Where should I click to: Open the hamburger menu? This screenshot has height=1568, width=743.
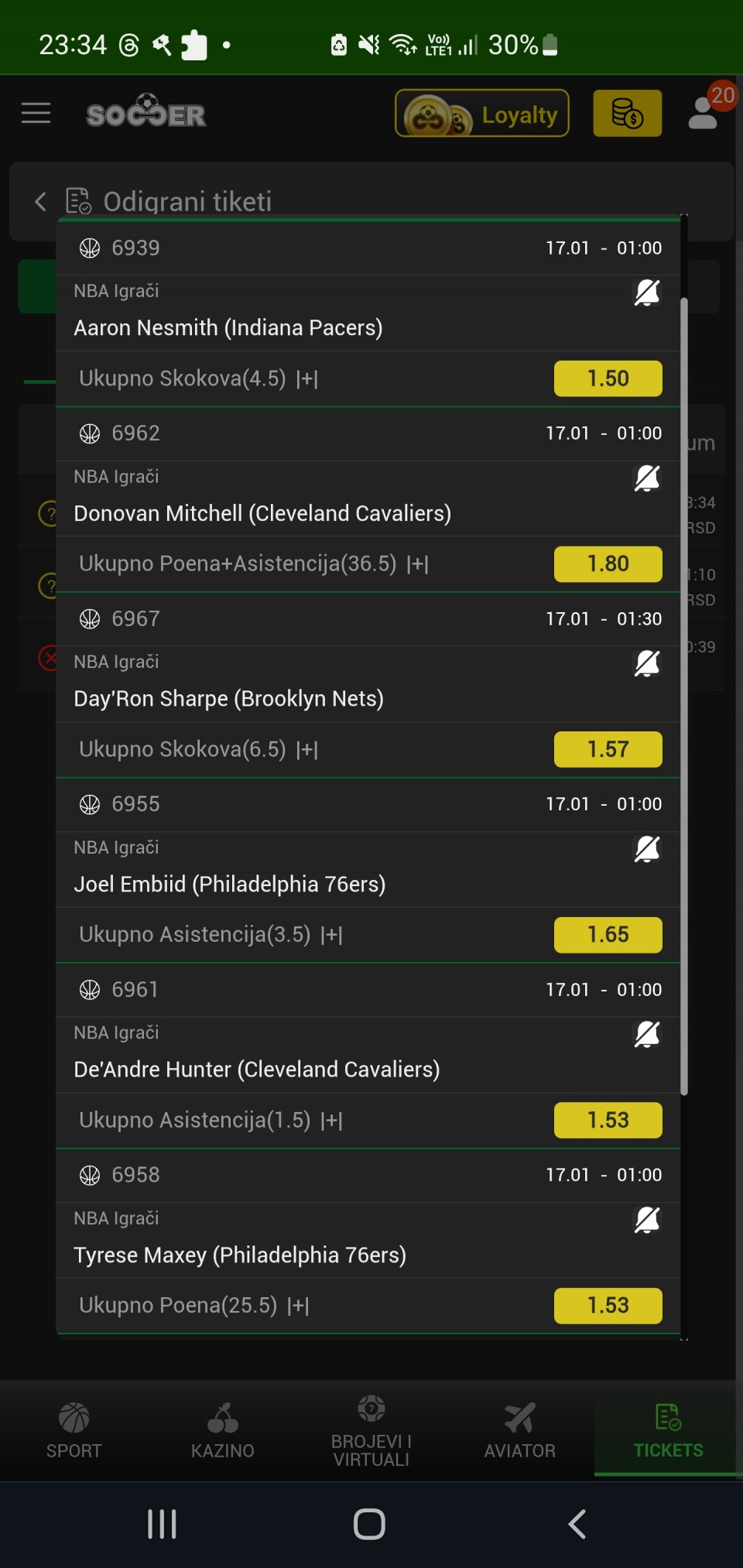pyautogui.click(x=36, y=113)
